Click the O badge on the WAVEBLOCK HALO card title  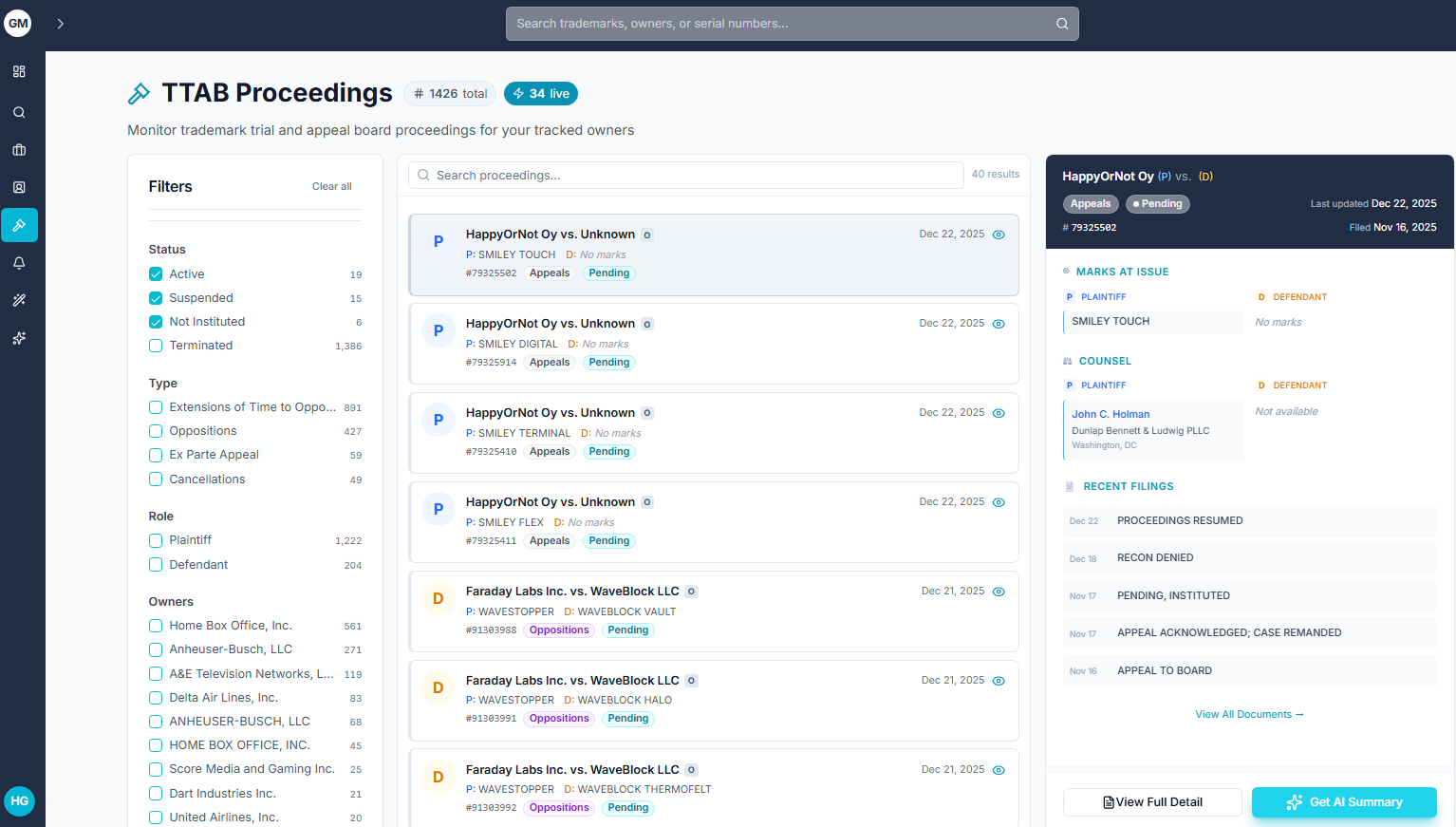point(692,681)
